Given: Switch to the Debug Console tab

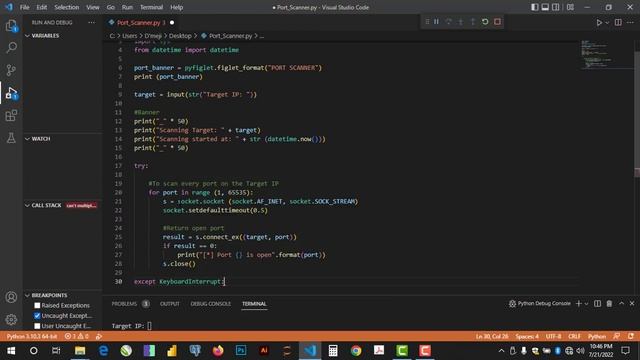Looking at the screenshot, I should [x=211, y=304].
